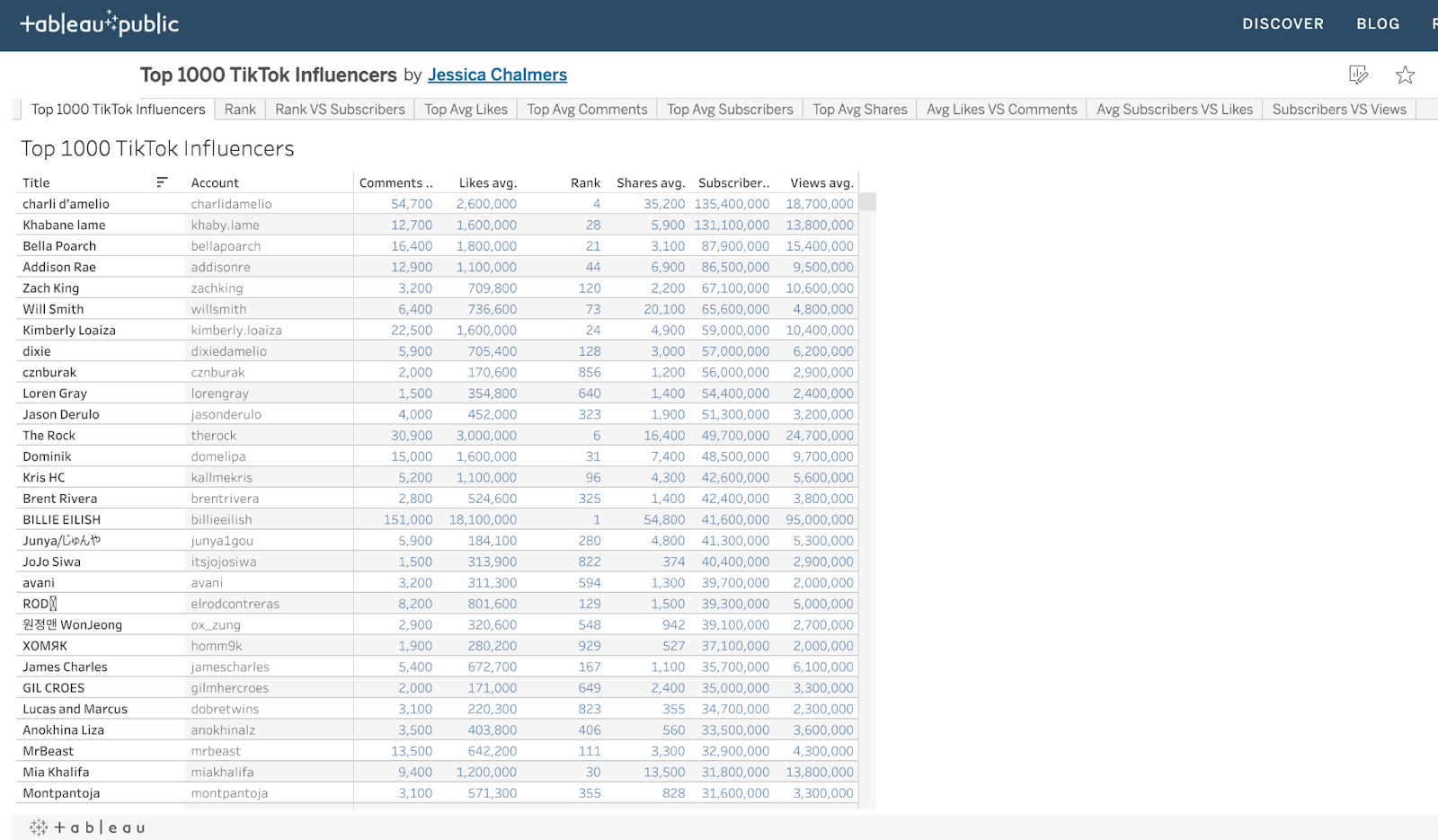
Task: Click the Rank column header
Action: (x=585, y=182)
